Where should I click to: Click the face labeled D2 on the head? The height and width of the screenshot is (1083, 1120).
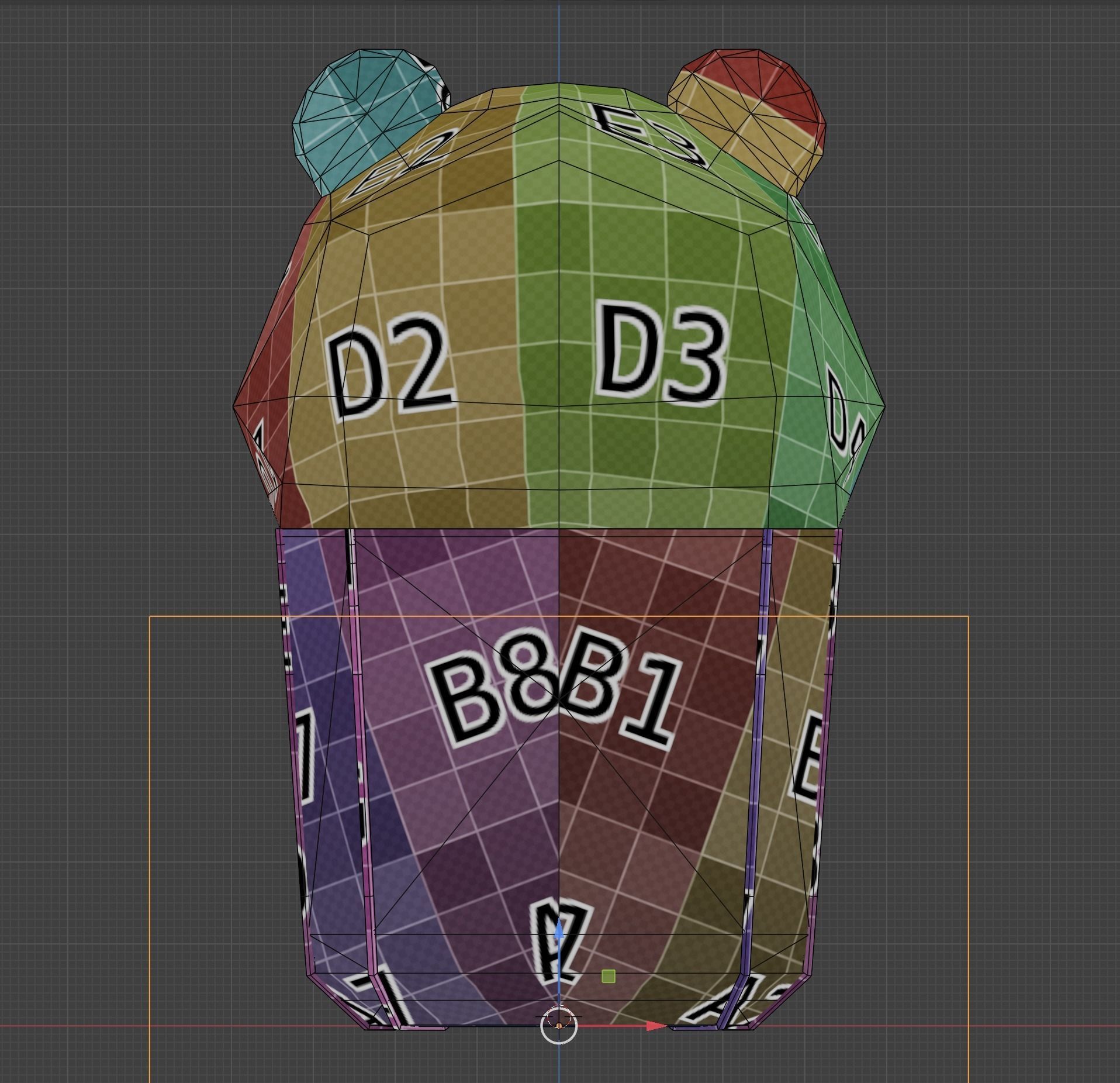click(390, 366)
